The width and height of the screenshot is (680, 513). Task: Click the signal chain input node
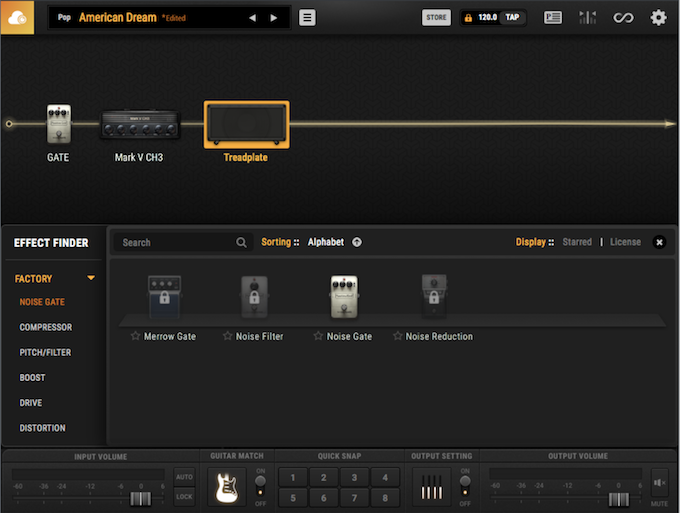point(9,124)
